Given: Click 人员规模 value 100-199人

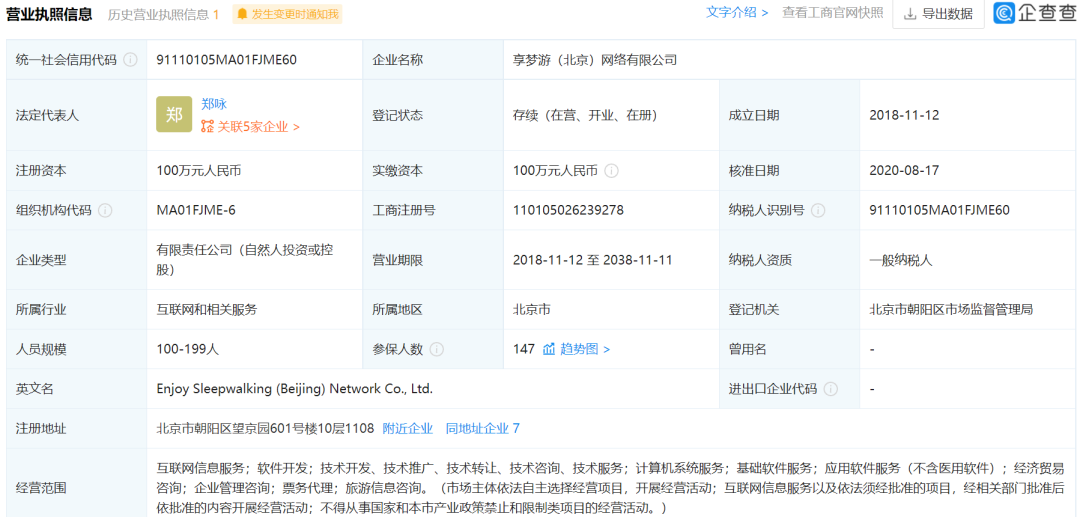Looking at the screenshot, I should pyautogui.click(x=187, y=349).
